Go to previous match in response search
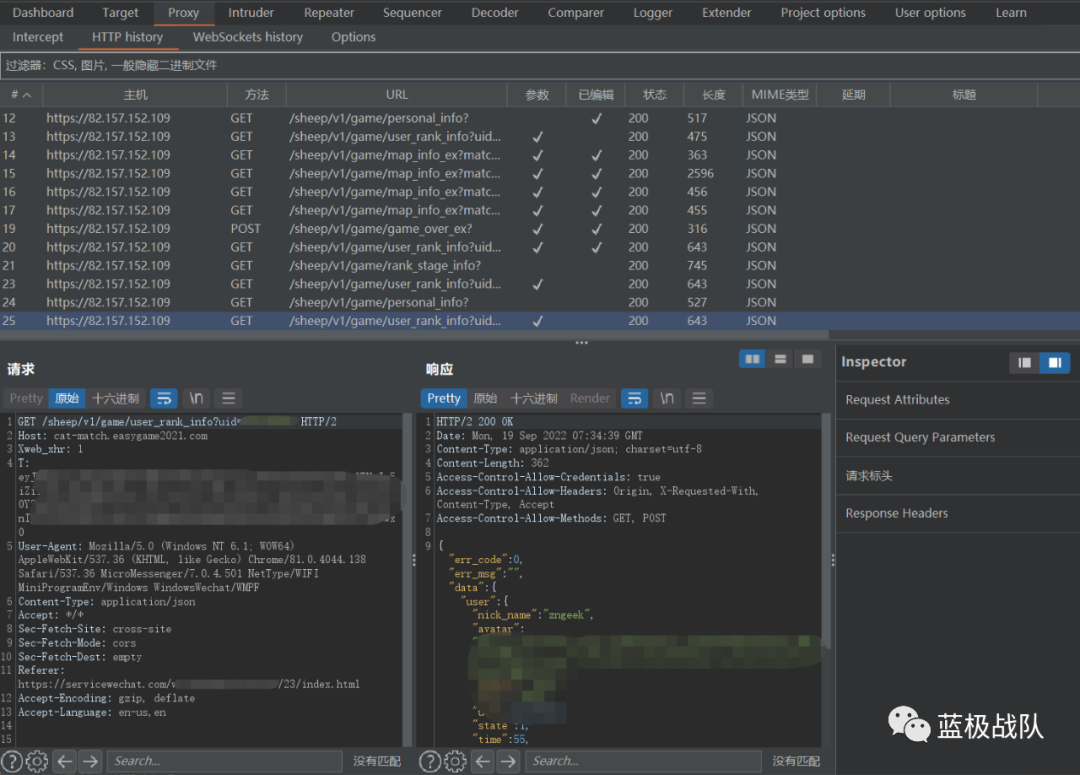This screenshot has height=775, width=1080. [484, 761]
